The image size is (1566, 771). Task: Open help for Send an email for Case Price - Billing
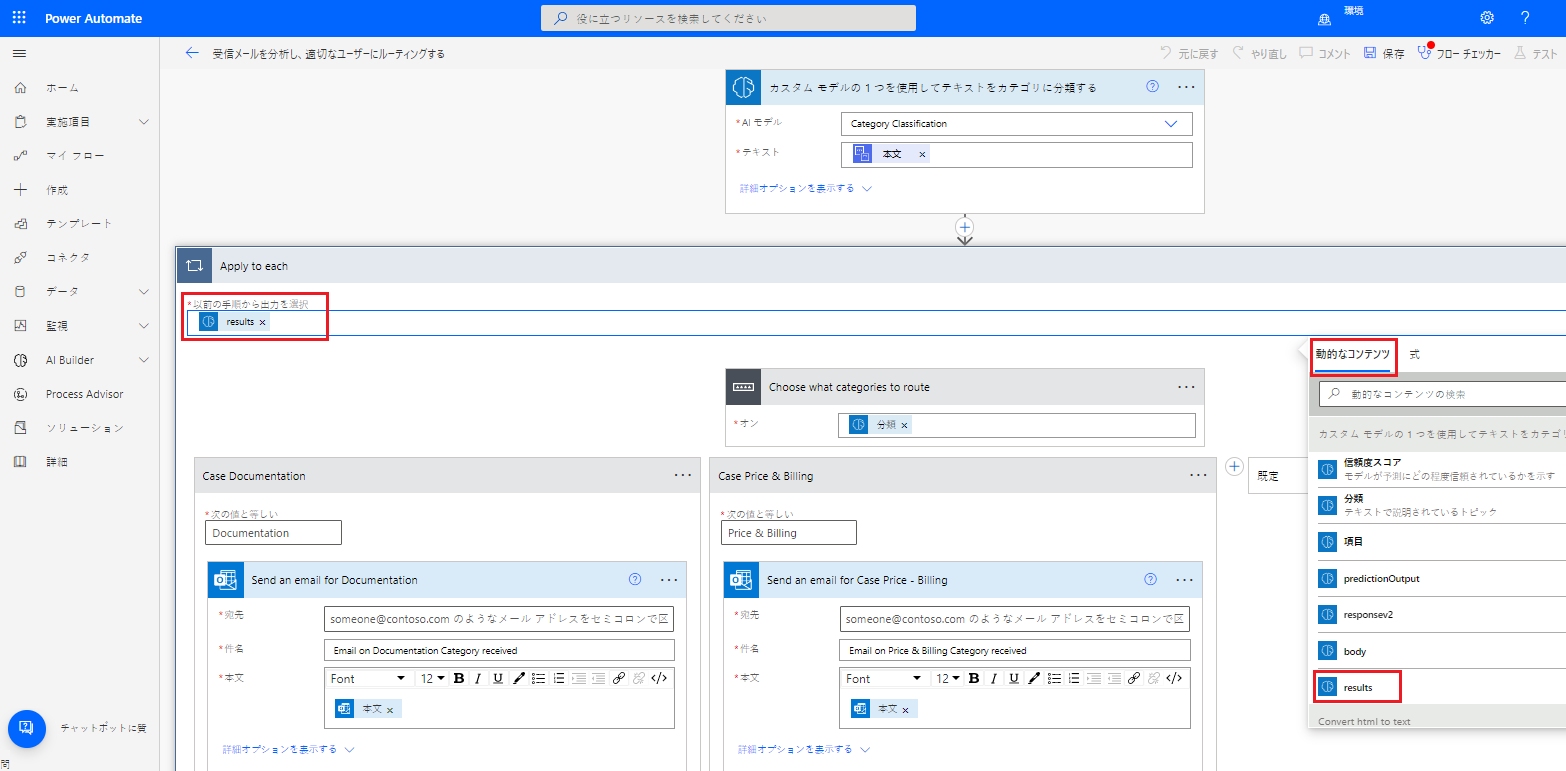[1150, 580]
